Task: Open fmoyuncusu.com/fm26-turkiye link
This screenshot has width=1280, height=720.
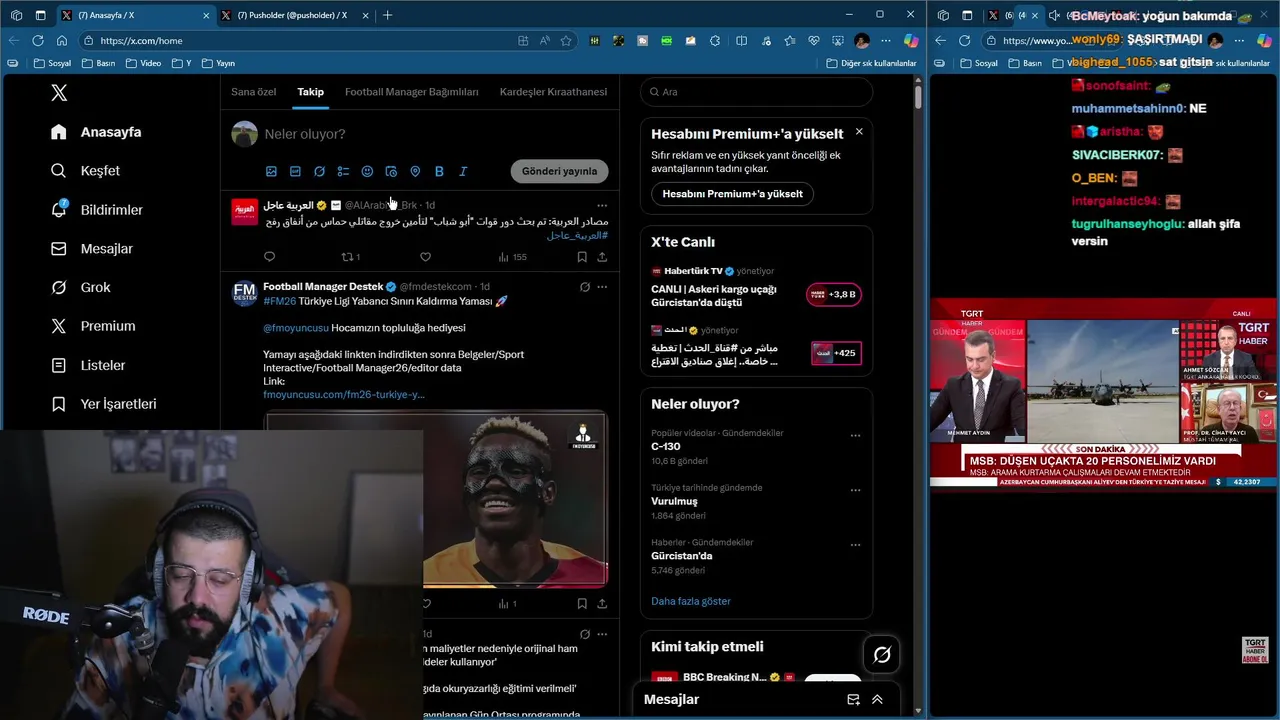Action: pos(344,395)
